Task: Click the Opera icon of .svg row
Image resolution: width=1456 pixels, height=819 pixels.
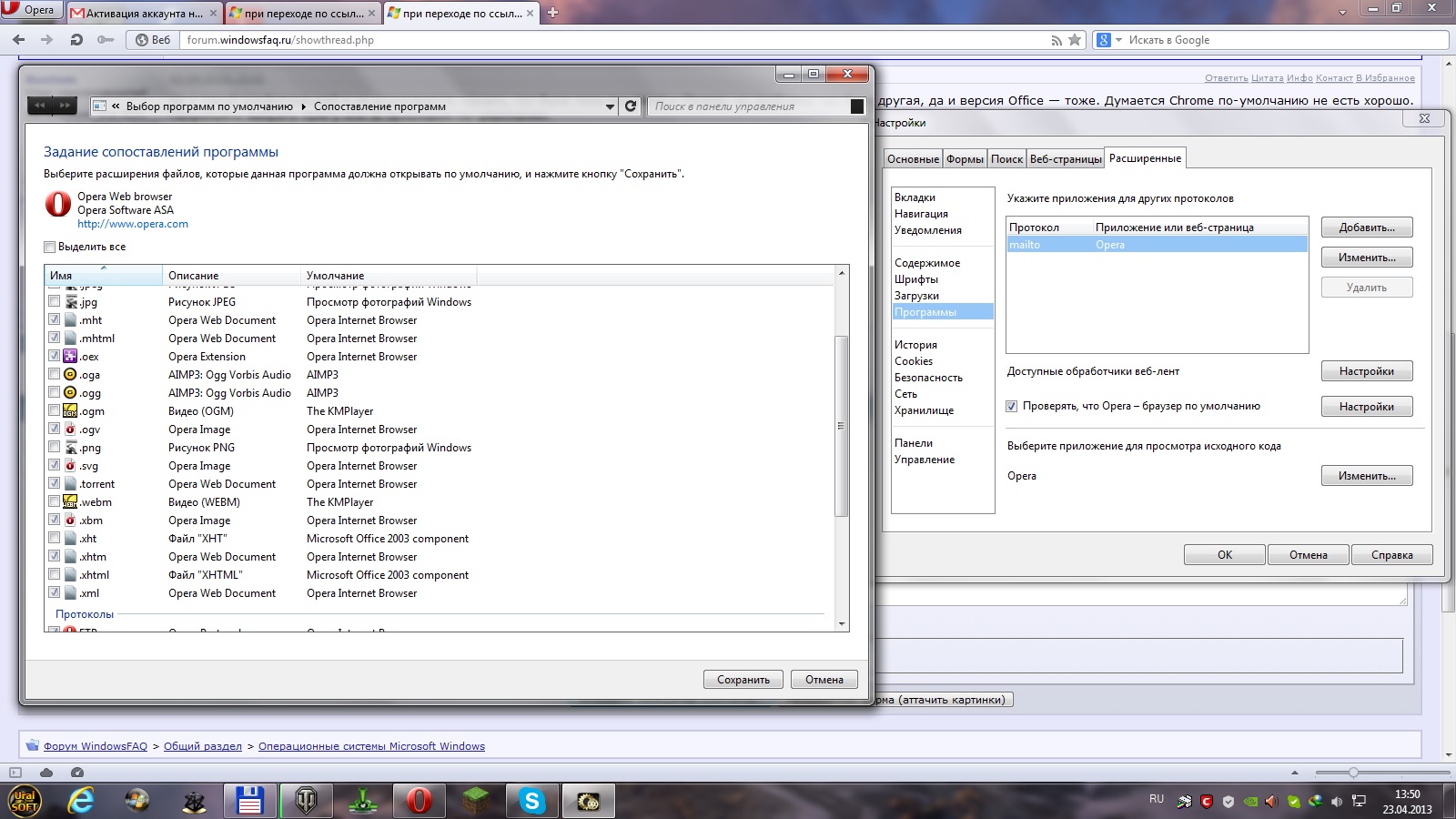Action: pos(70,465)
